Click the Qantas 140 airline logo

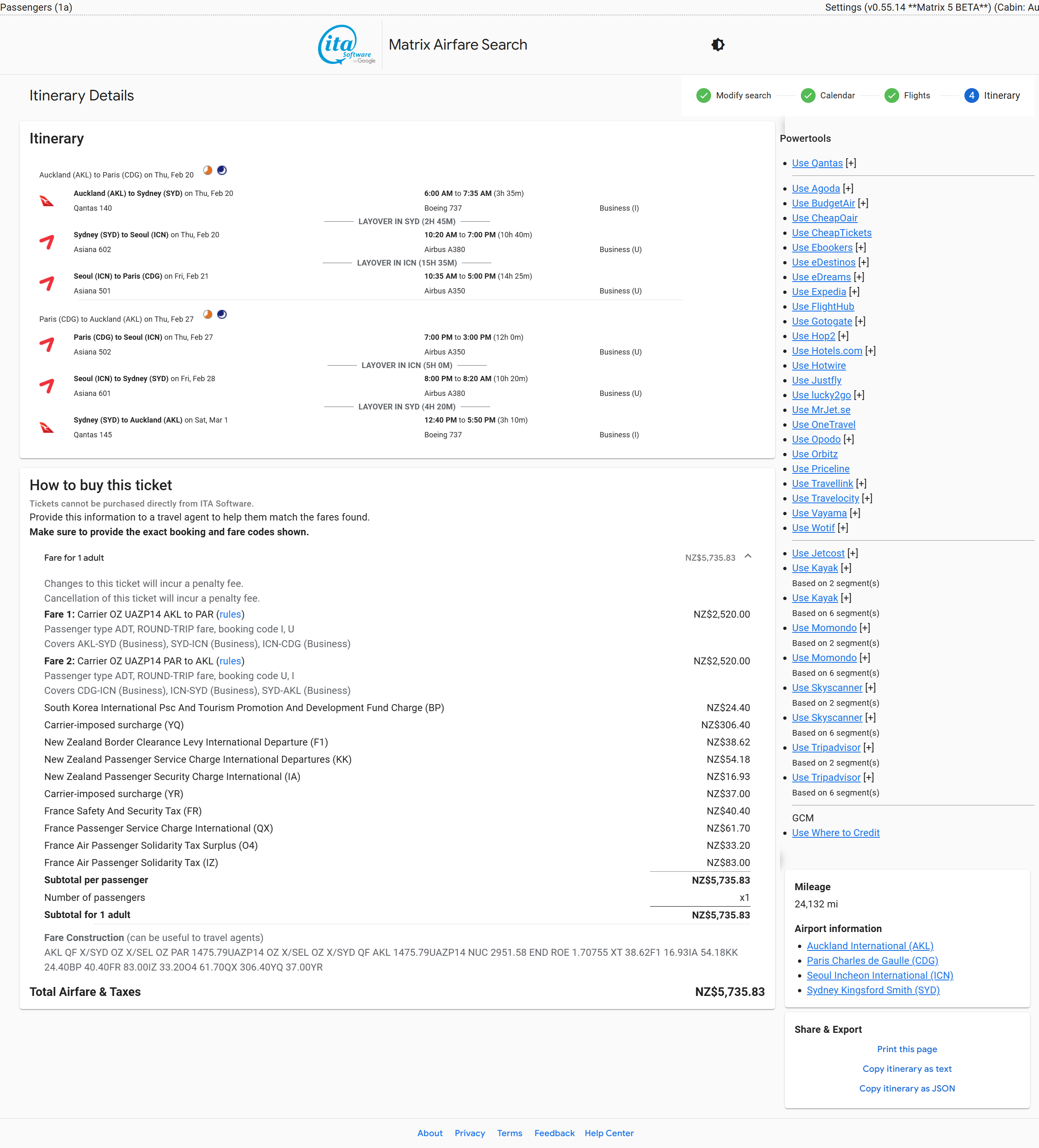(47, 201)
